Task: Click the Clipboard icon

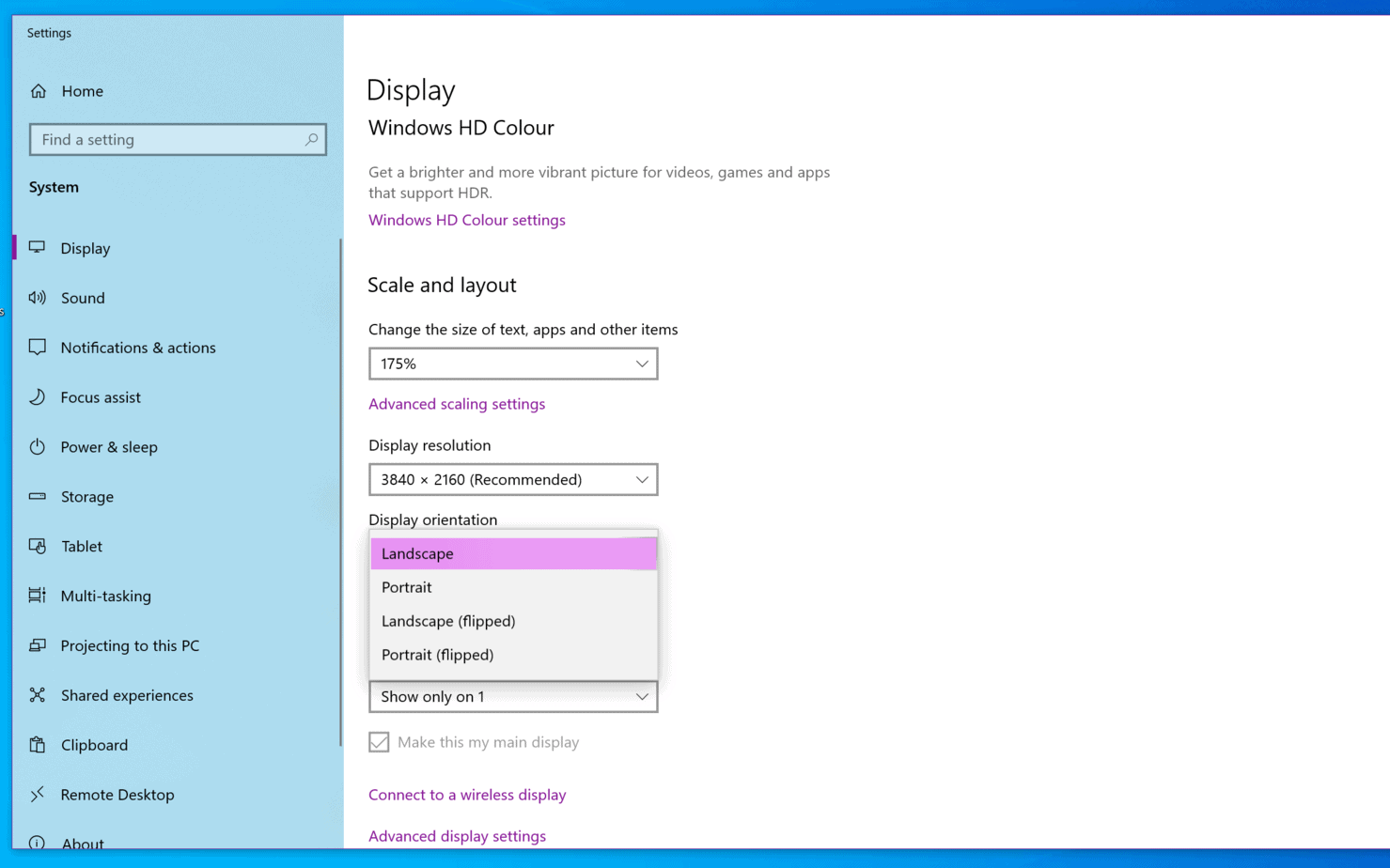Action: coord(38,744)
